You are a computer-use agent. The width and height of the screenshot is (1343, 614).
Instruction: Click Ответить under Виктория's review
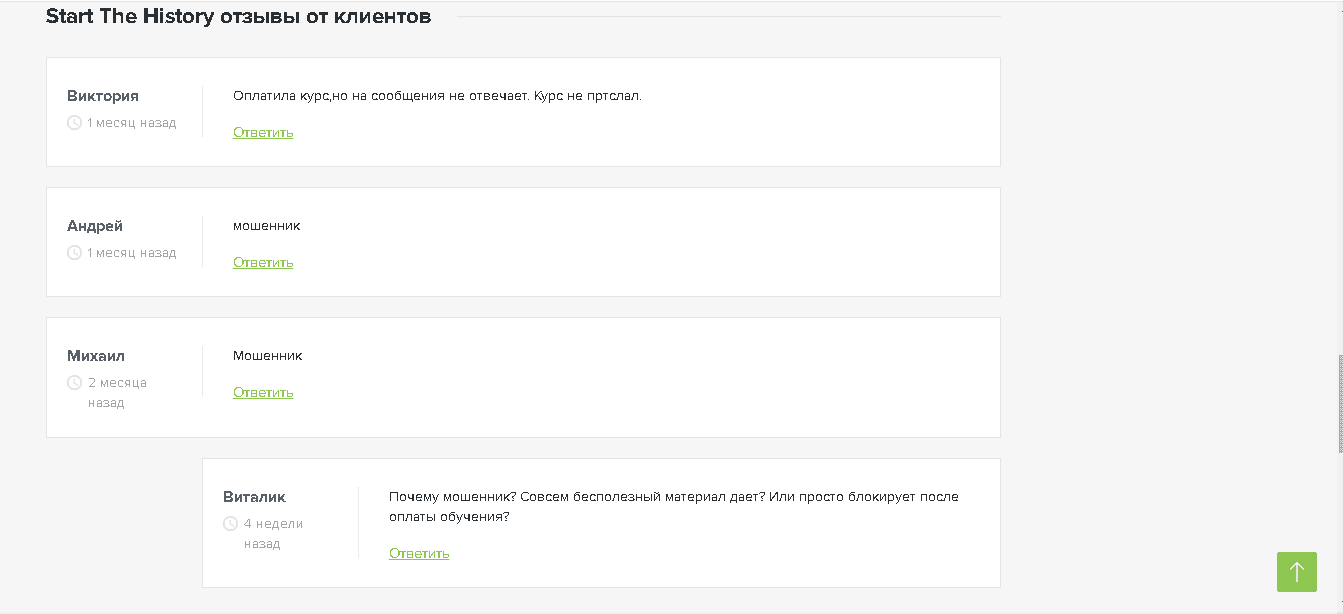click(263, 131)
